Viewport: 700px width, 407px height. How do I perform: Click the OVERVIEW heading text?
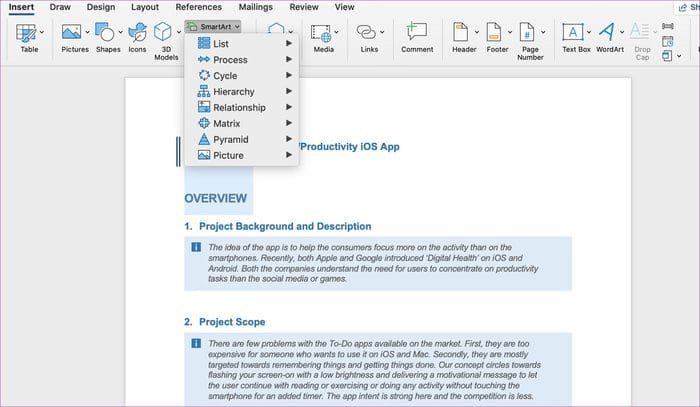[216, 198]
